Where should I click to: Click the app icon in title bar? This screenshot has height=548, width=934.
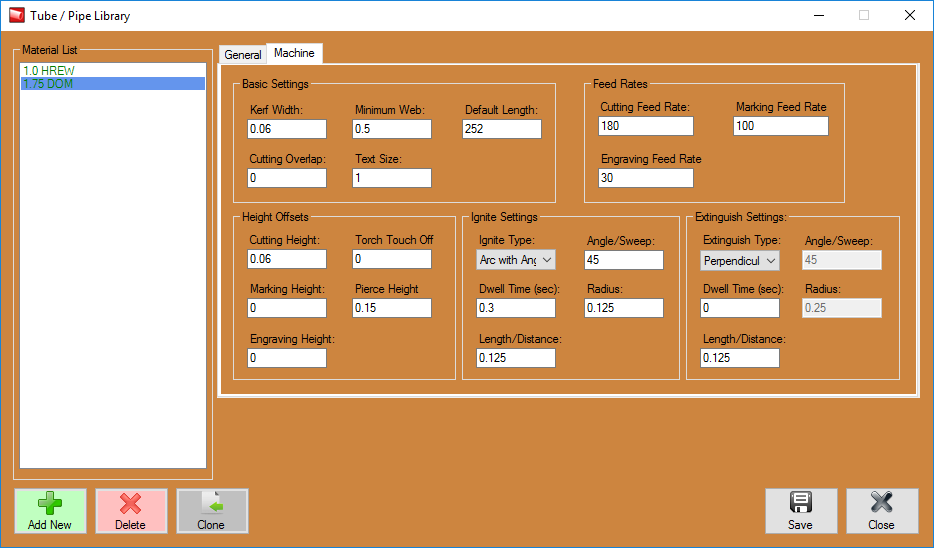pos(16,16)
